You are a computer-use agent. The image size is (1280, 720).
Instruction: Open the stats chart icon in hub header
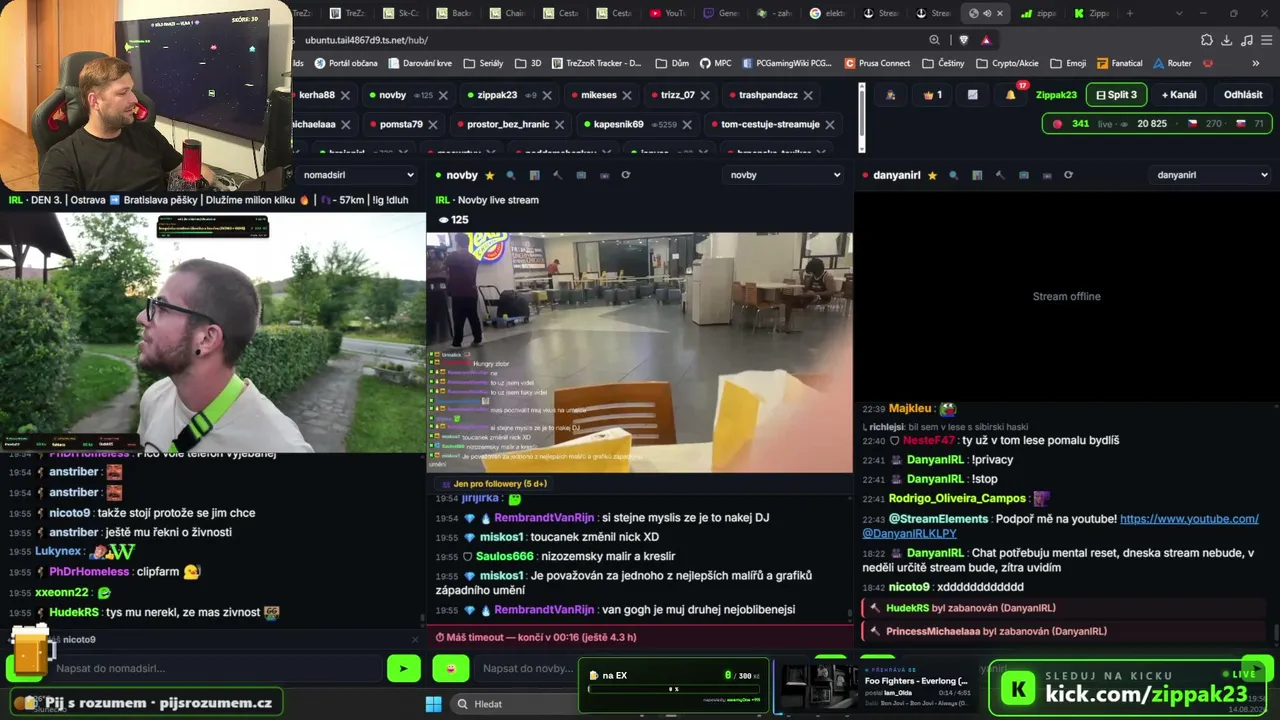point(972,95)
